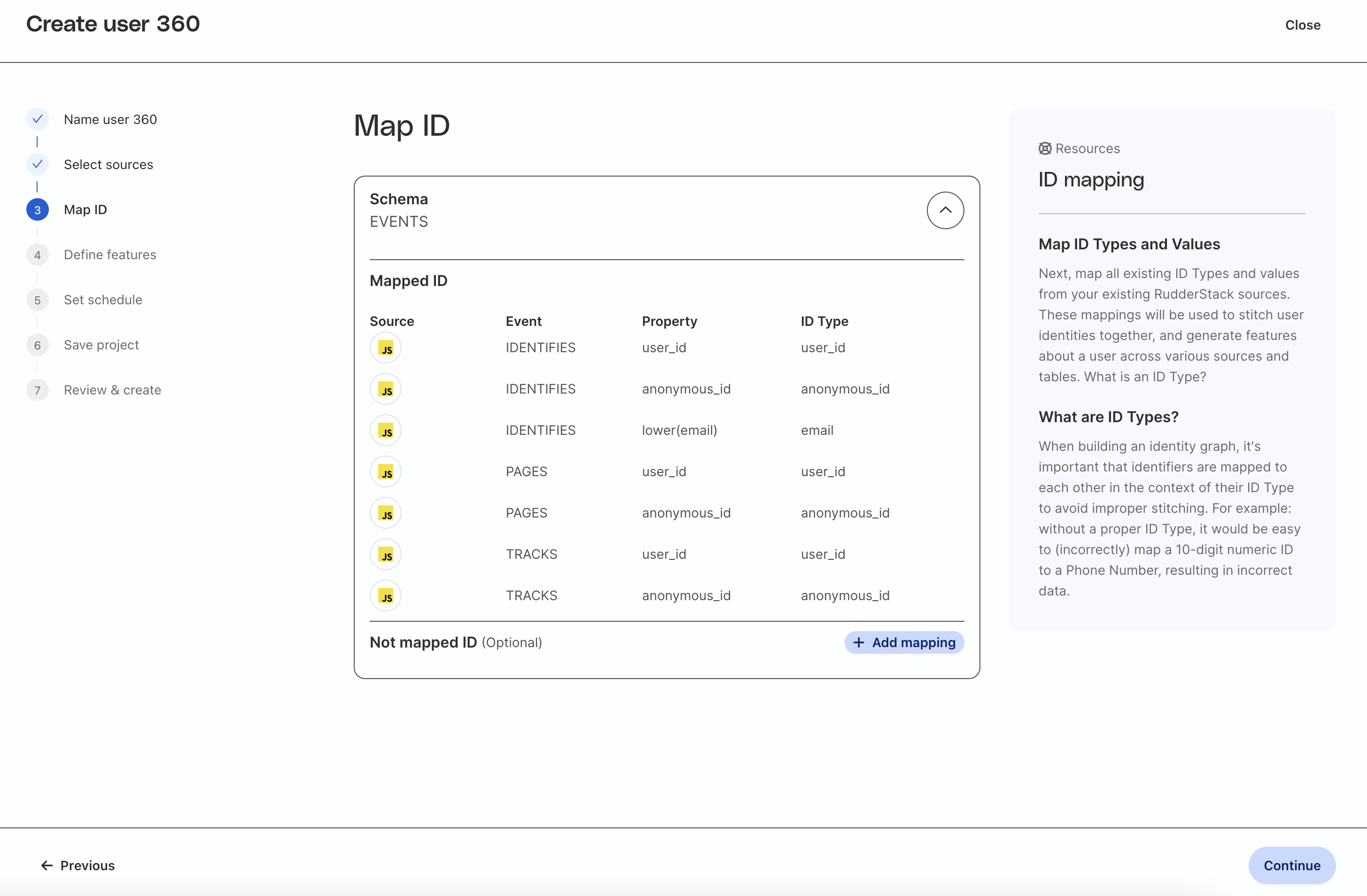Image resolution: width=1367 pixels, height=896 pixels.
Task: Click the Add mapping button
Action: pyautogui.click(x=904, y=643)
